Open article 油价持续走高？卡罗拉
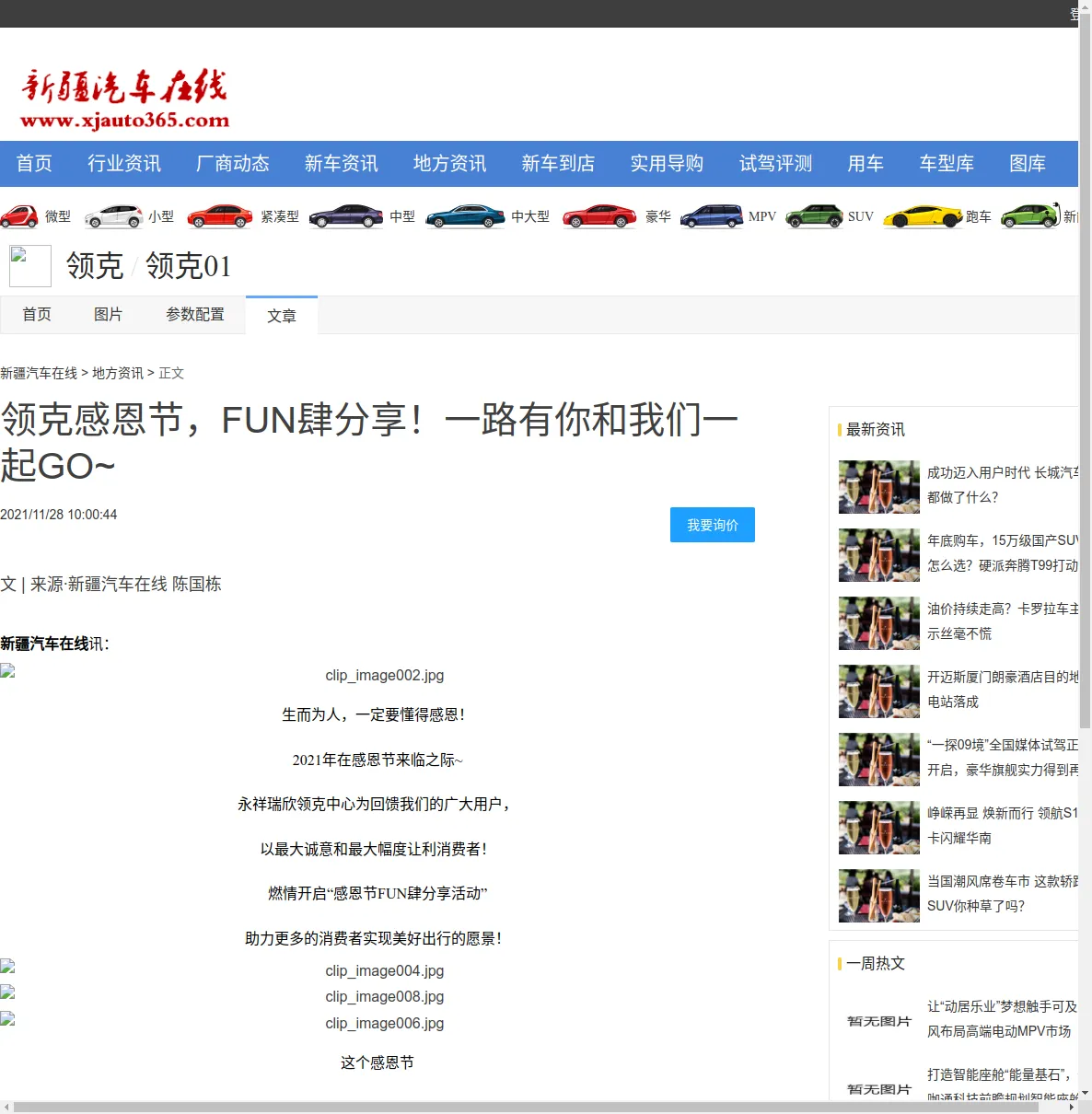The width and height of the screenshot is (1092, 1114). (x=1003, y=621)
